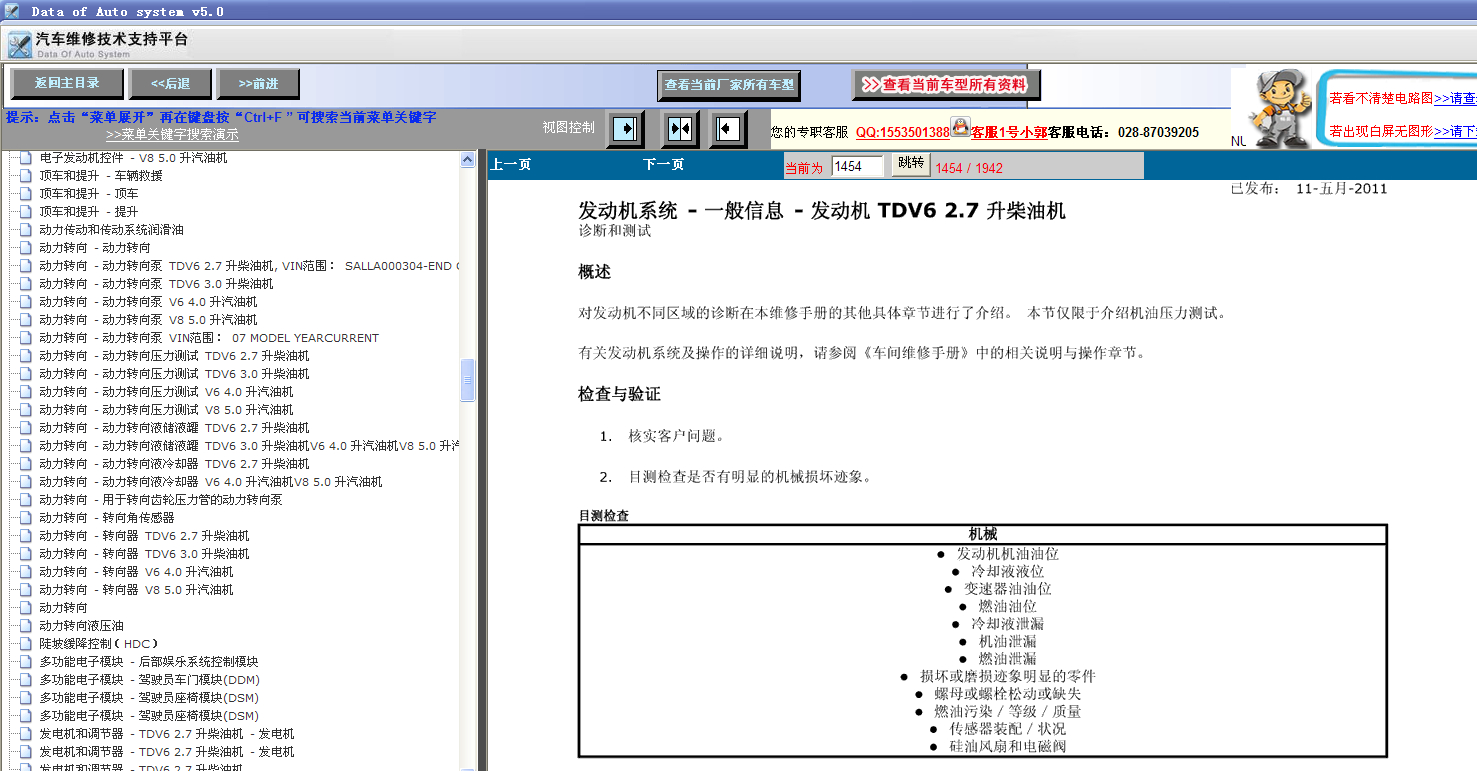
Task: Click the page icon beside 动力转向 - 转向器 V8 5.0 升汽油机
Action: coord(26,590)
